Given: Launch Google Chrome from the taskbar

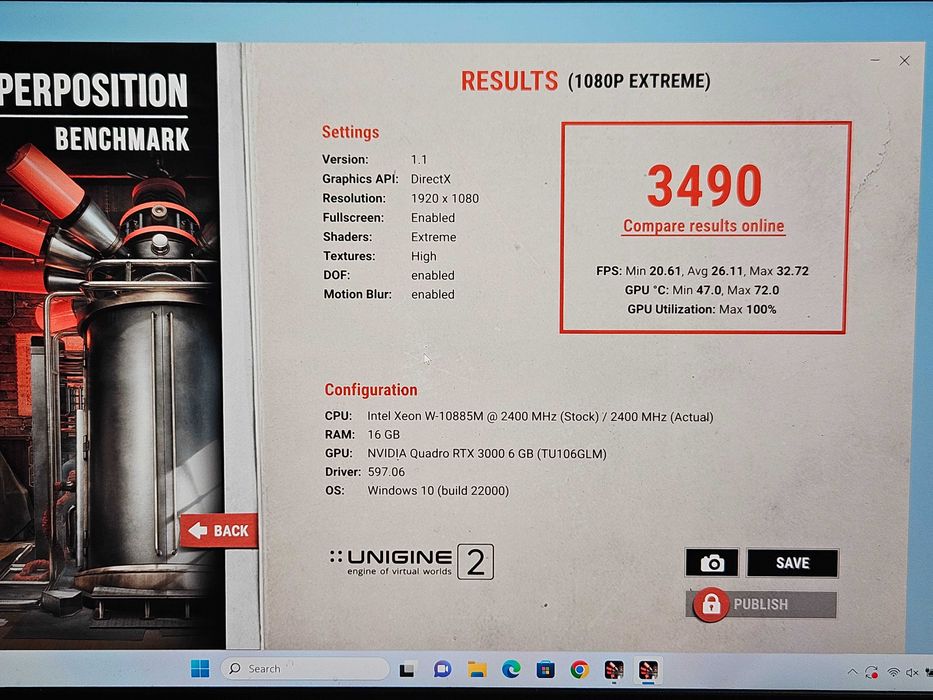Looking at the screenshot, I should 580,670.
